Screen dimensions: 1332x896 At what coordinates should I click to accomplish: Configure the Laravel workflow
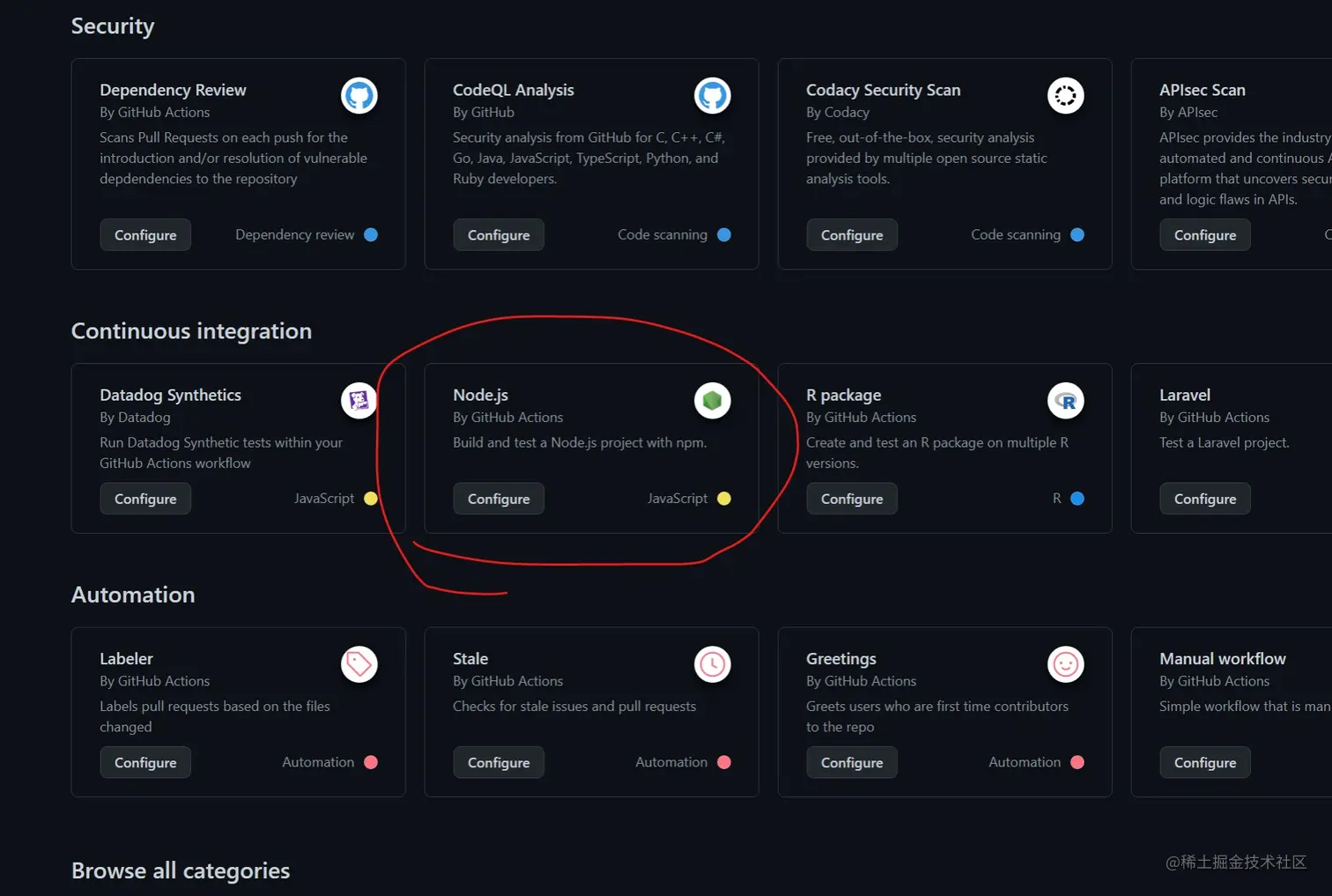click(x=1205, y=499)
